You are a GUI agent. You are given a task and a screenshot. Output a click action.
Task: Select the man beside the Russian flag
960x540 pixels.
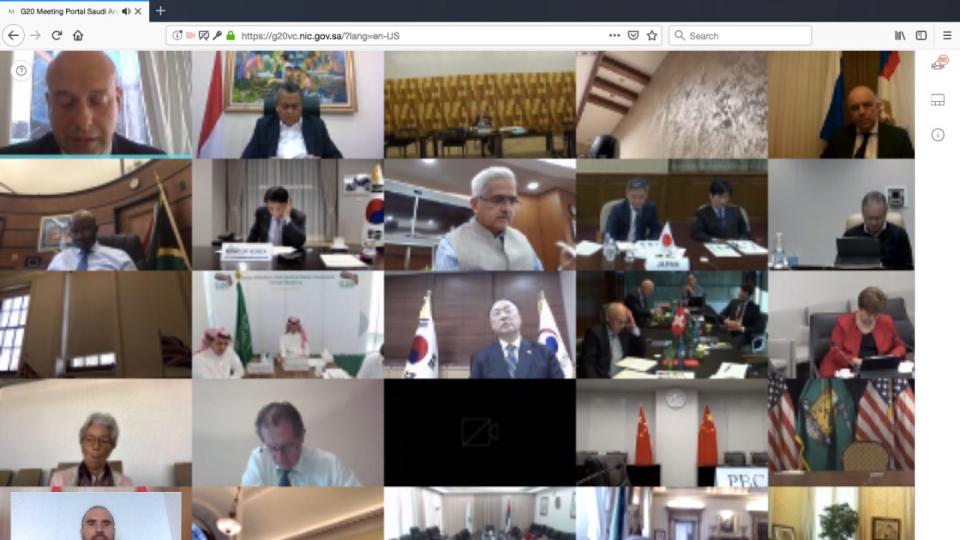click(841, 105)
